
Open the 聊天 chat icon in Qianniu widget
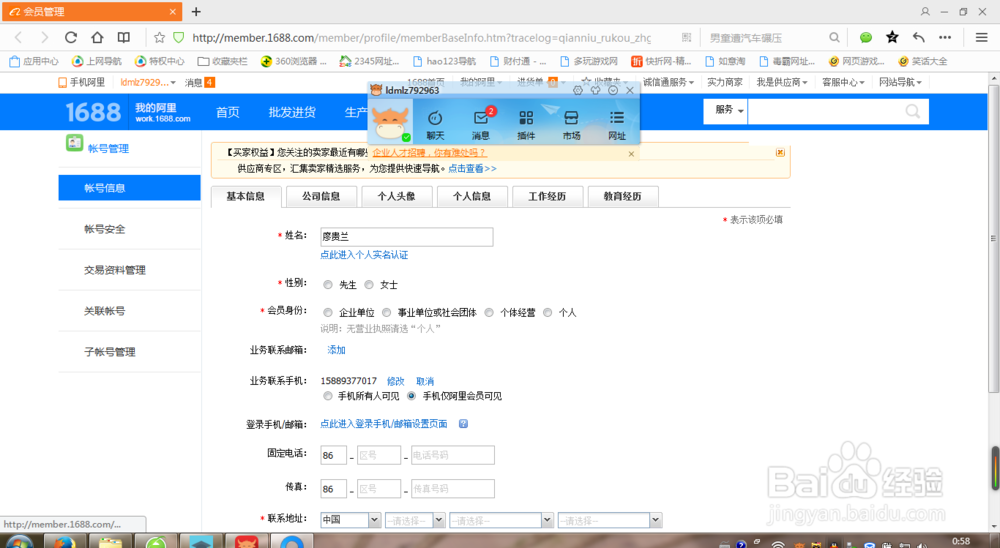point(435,124)
